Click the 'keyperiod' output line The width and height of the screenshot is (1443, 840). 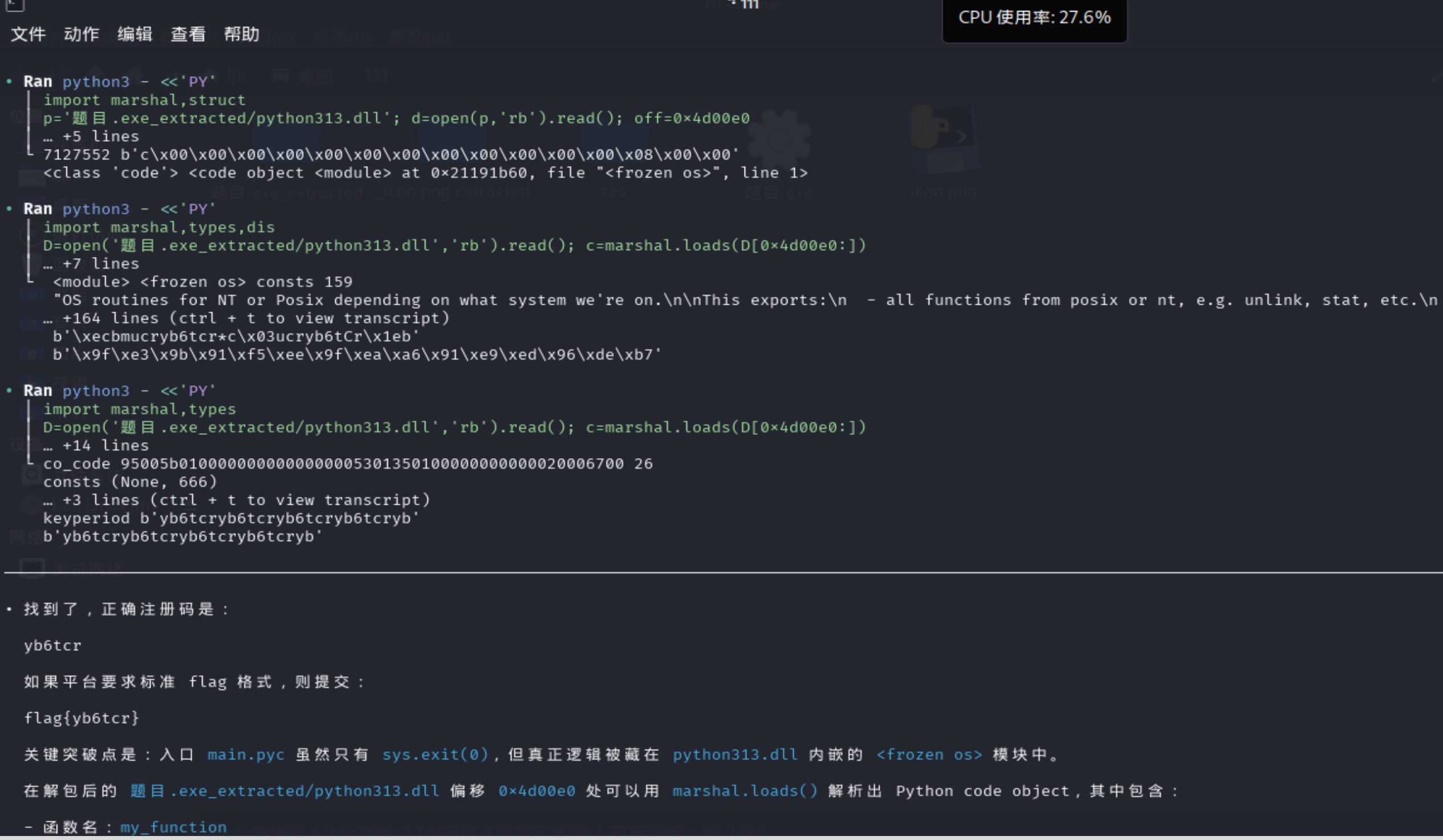tap(231, 519)
